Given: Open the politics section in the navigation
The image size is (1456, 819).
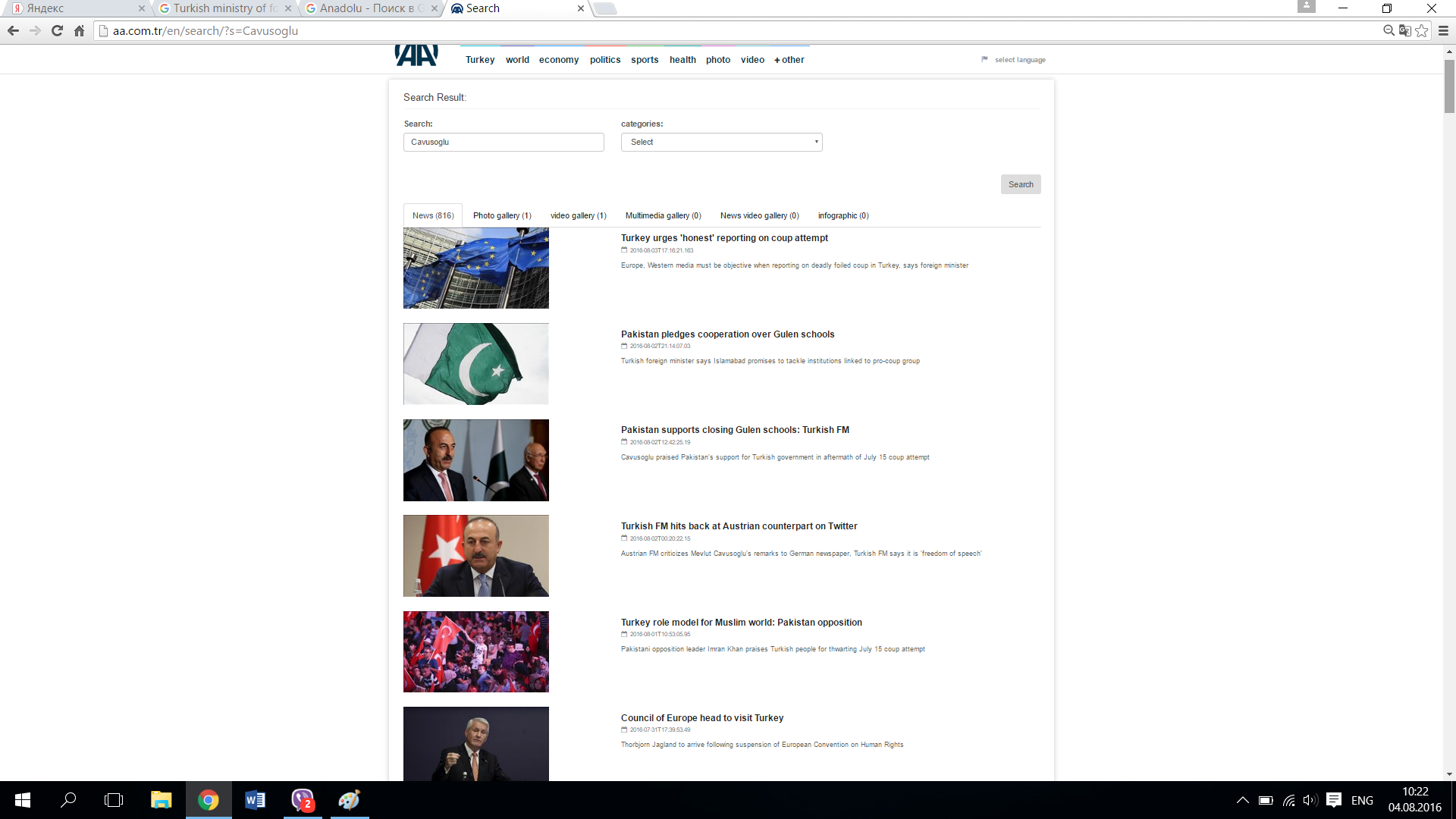Looking at the screenshot, I should (604, 60).
